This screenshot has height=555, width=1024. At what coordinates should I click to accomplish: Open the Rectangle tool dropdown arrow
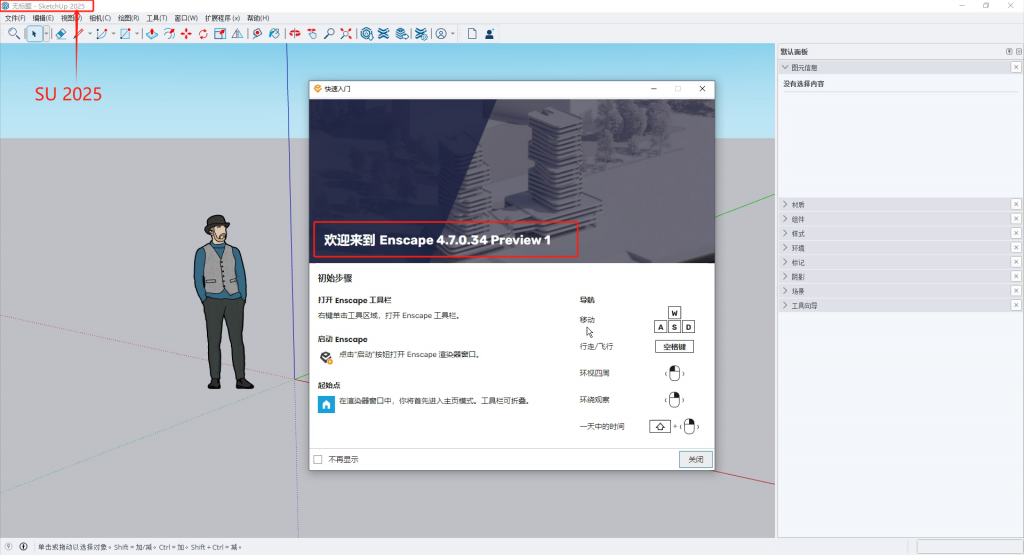[x=136, y=33]
